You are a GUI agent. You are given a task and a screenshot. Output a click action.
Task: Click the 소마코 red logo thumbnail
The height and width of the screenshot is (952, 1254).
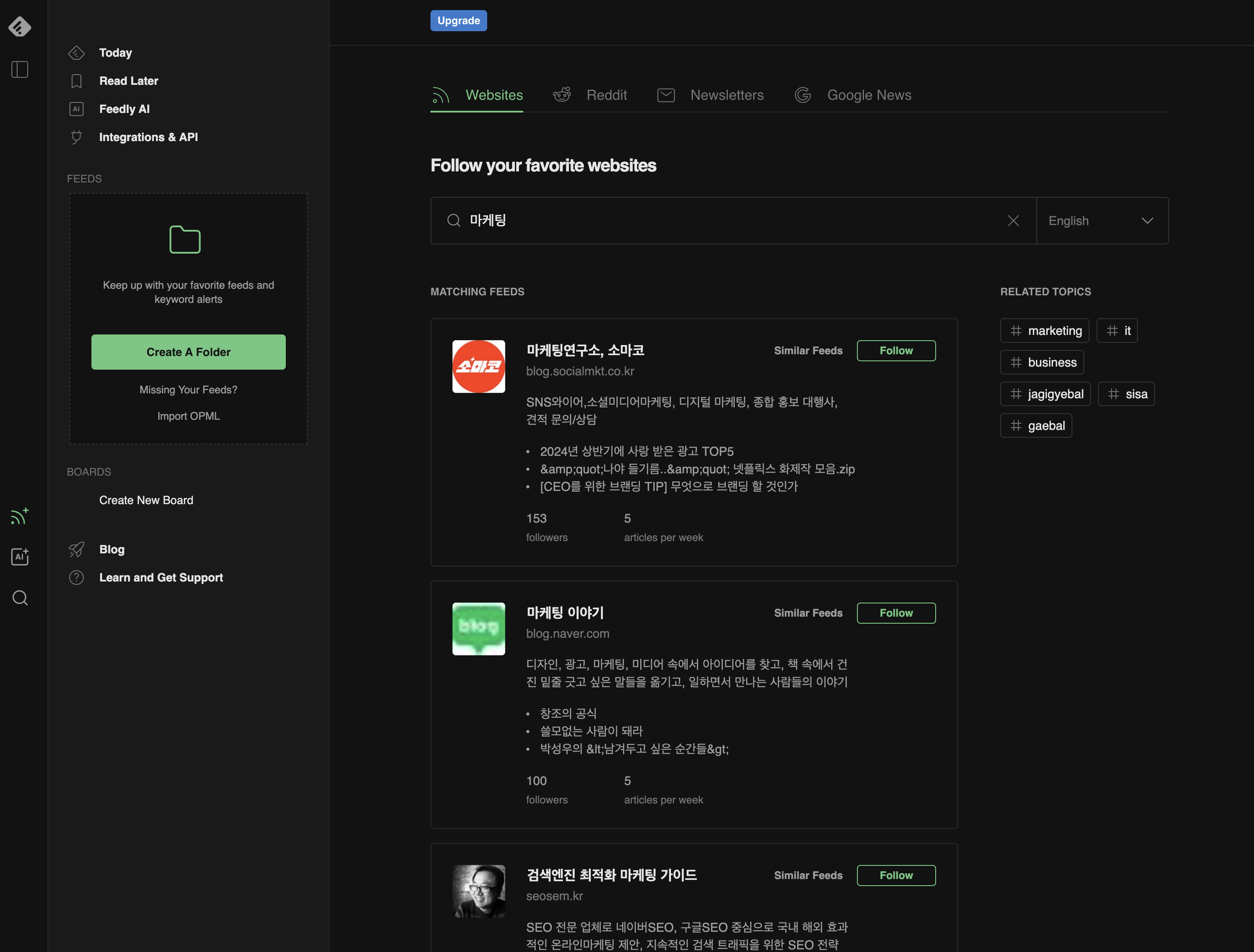tap(479, 367)
